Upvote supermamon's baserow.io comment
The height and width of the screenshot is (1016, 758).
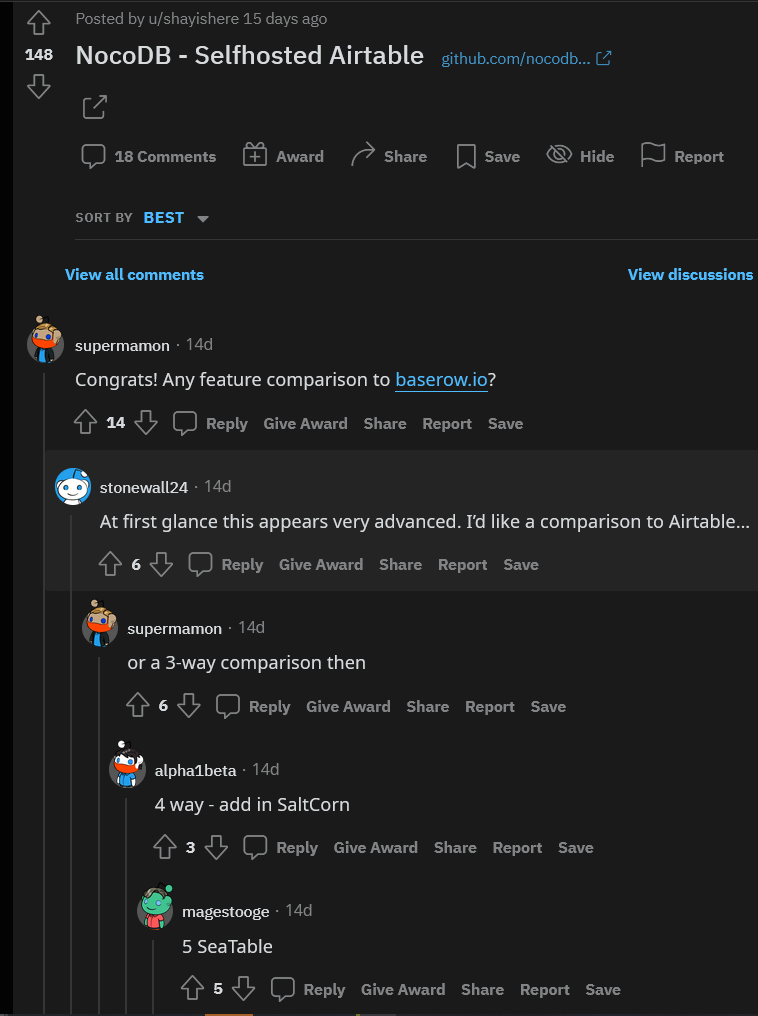pyautogui.click(x=86, y=423)
